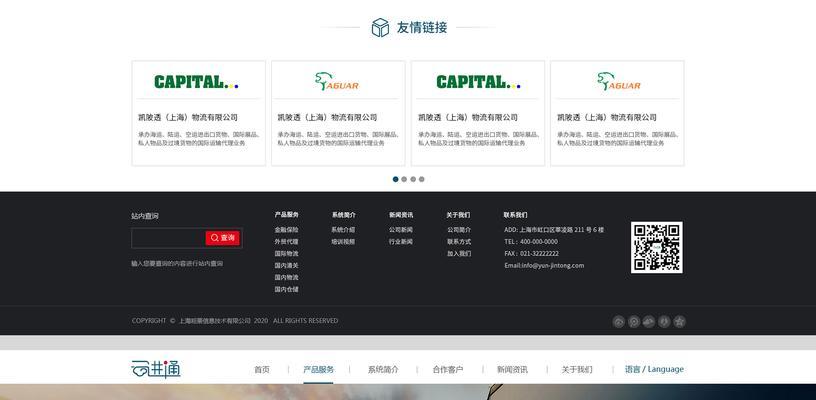Open the 加入我们 footer link
Image resolution: width=816 pixels, height=400 pixels.
point(459,253)
